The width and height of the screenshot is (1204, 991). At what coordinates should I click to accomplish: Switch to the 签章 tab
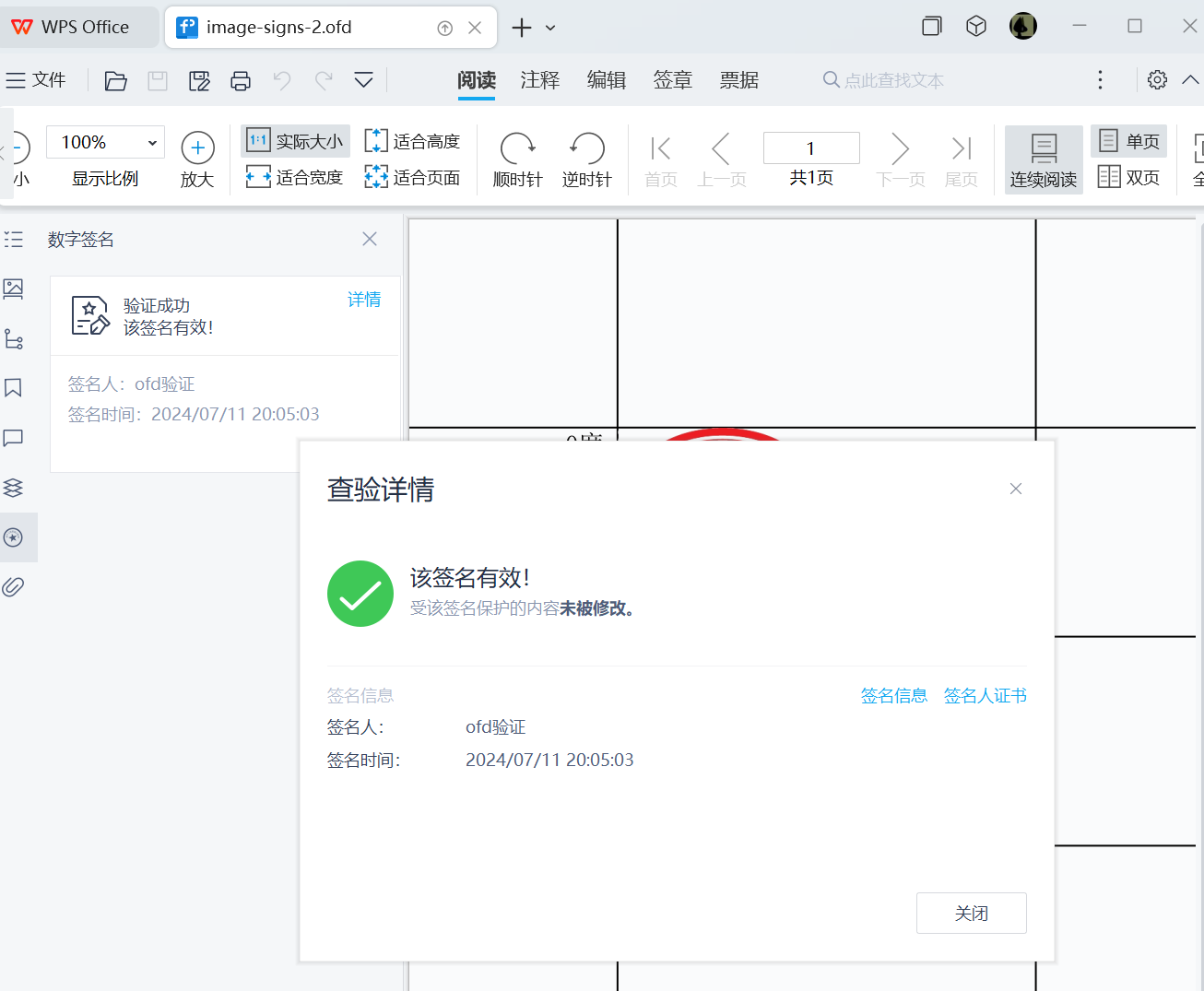pyautogui.click(x=673, y=80)
